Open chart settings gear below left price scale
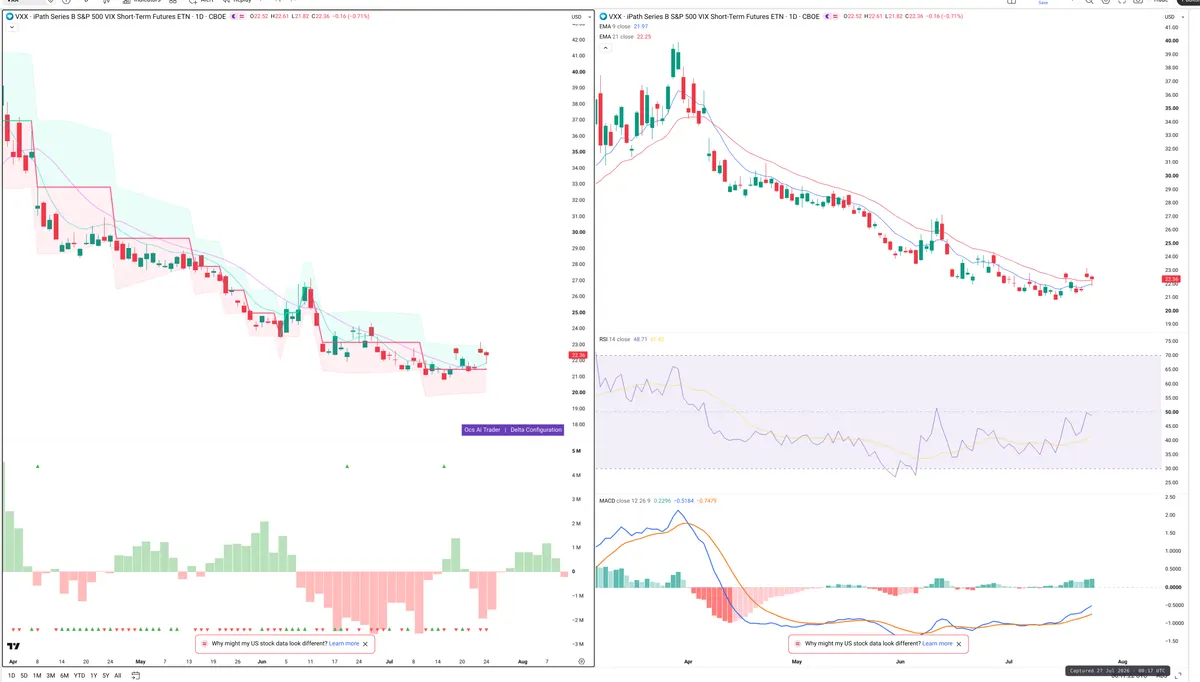 coord(581,662)
